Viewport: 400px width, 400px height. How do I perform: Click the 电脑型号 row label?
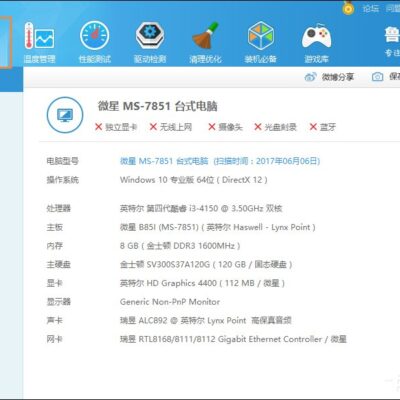(x=62, y=161)
